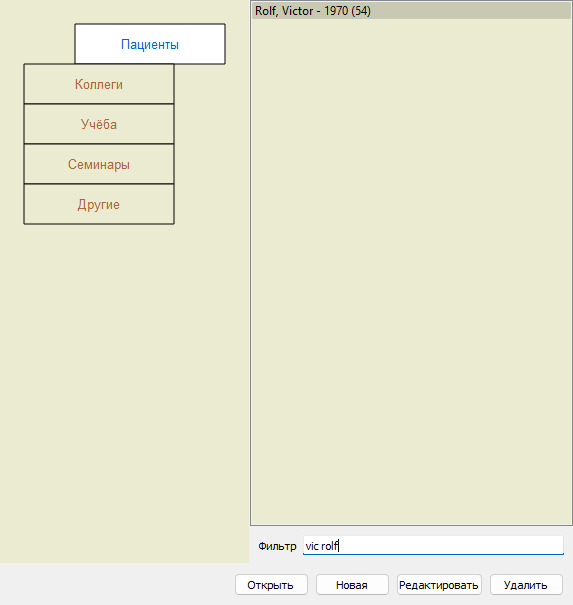Click the Редактировать button
The image size is (573, 605).
(x=439, y=585)
